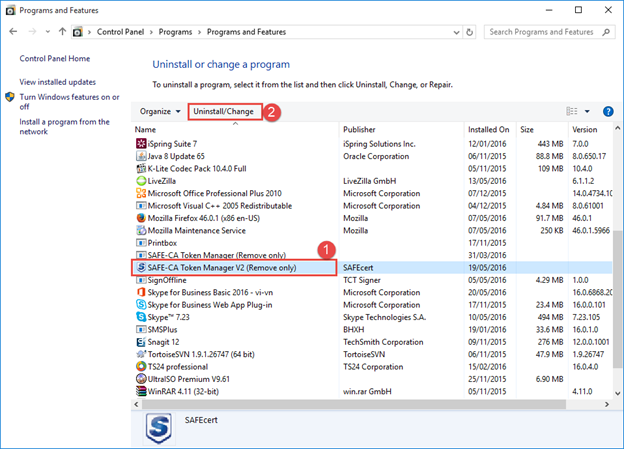The image size is (624, 449).
Task: Expand chevron after Control Panel breadcrumb
Action: click(x=151, y=32)
